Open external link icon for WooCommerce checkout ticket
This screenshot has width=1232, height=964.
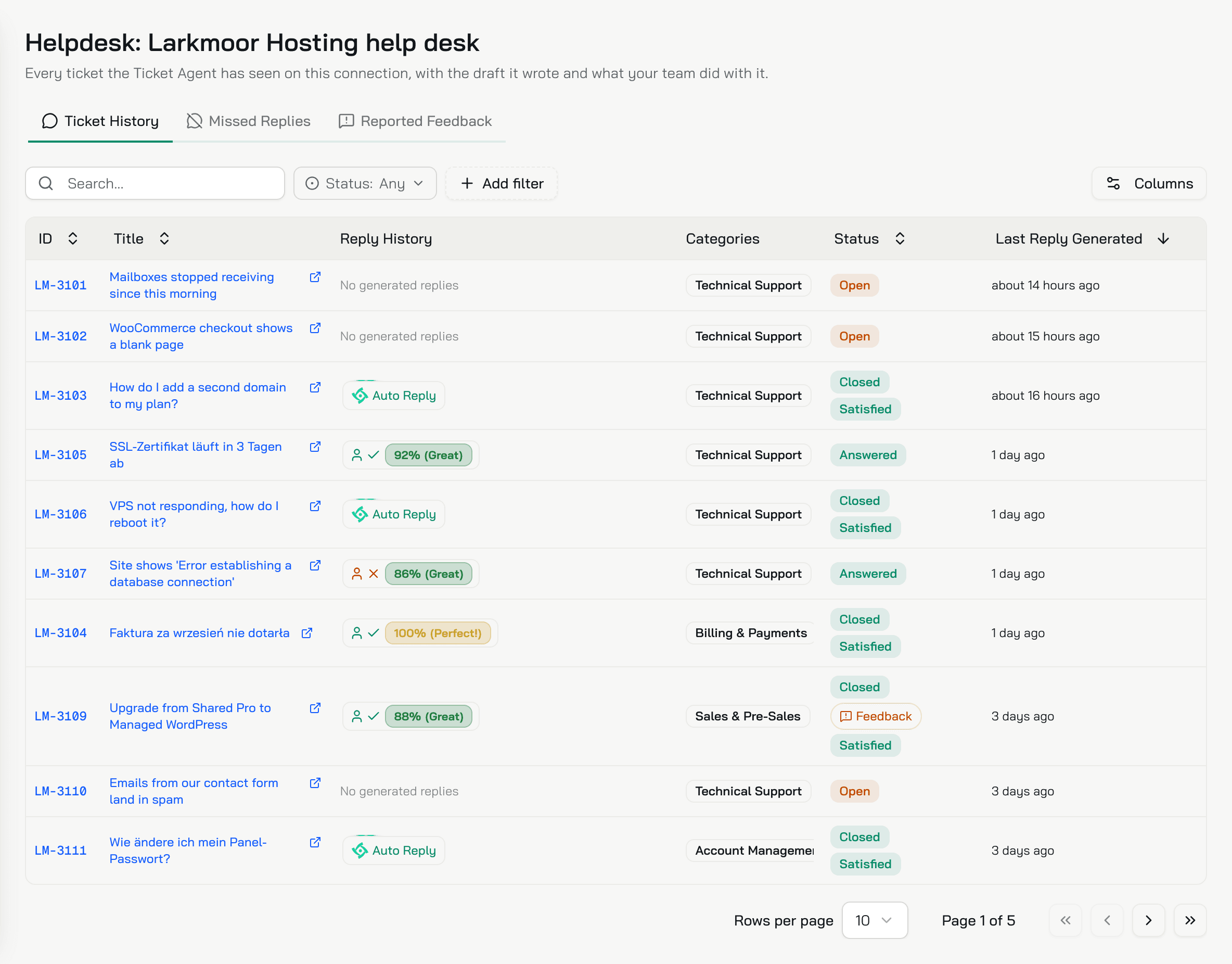315,328
